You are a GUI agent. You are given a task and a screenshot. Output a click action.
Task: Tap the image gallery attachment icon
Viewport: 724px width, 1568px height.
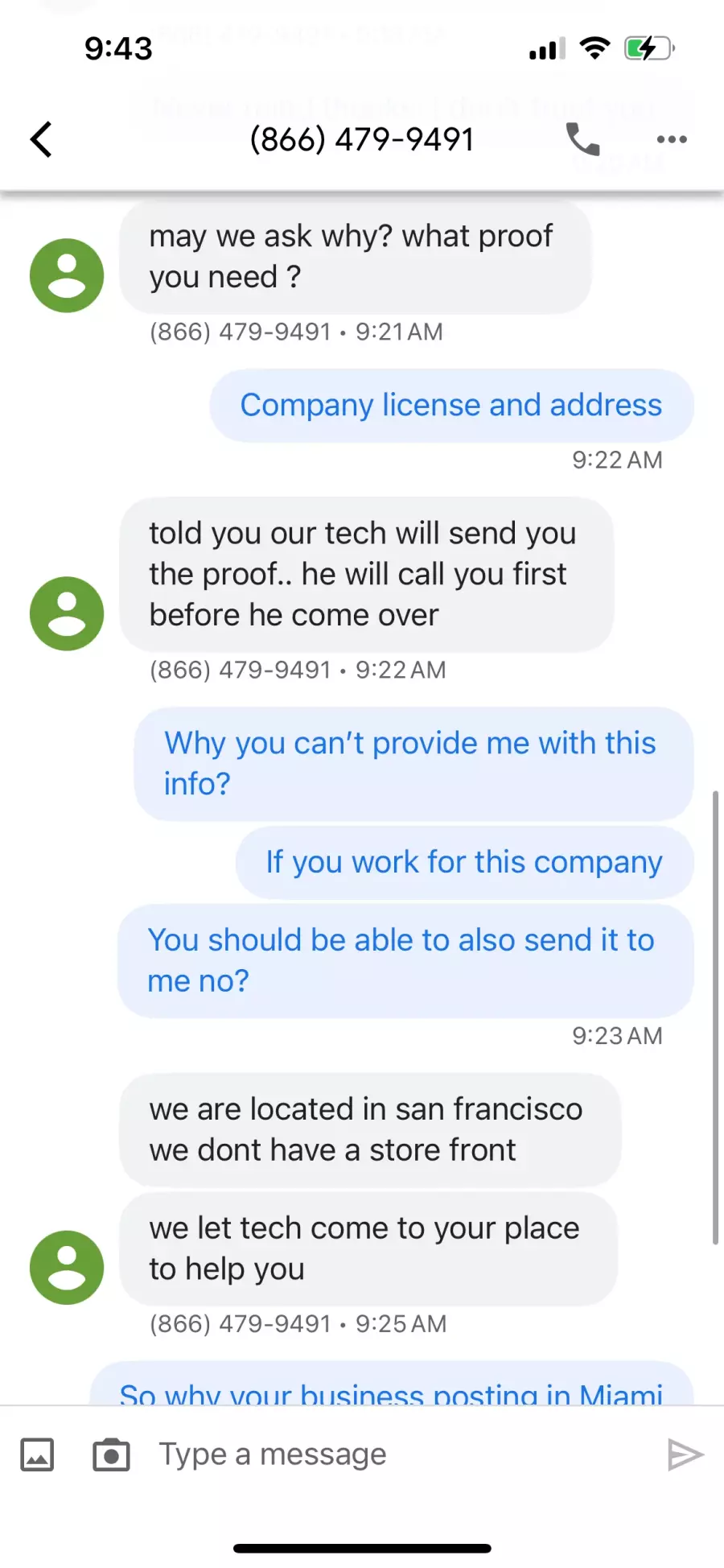tap(37, 1455)
